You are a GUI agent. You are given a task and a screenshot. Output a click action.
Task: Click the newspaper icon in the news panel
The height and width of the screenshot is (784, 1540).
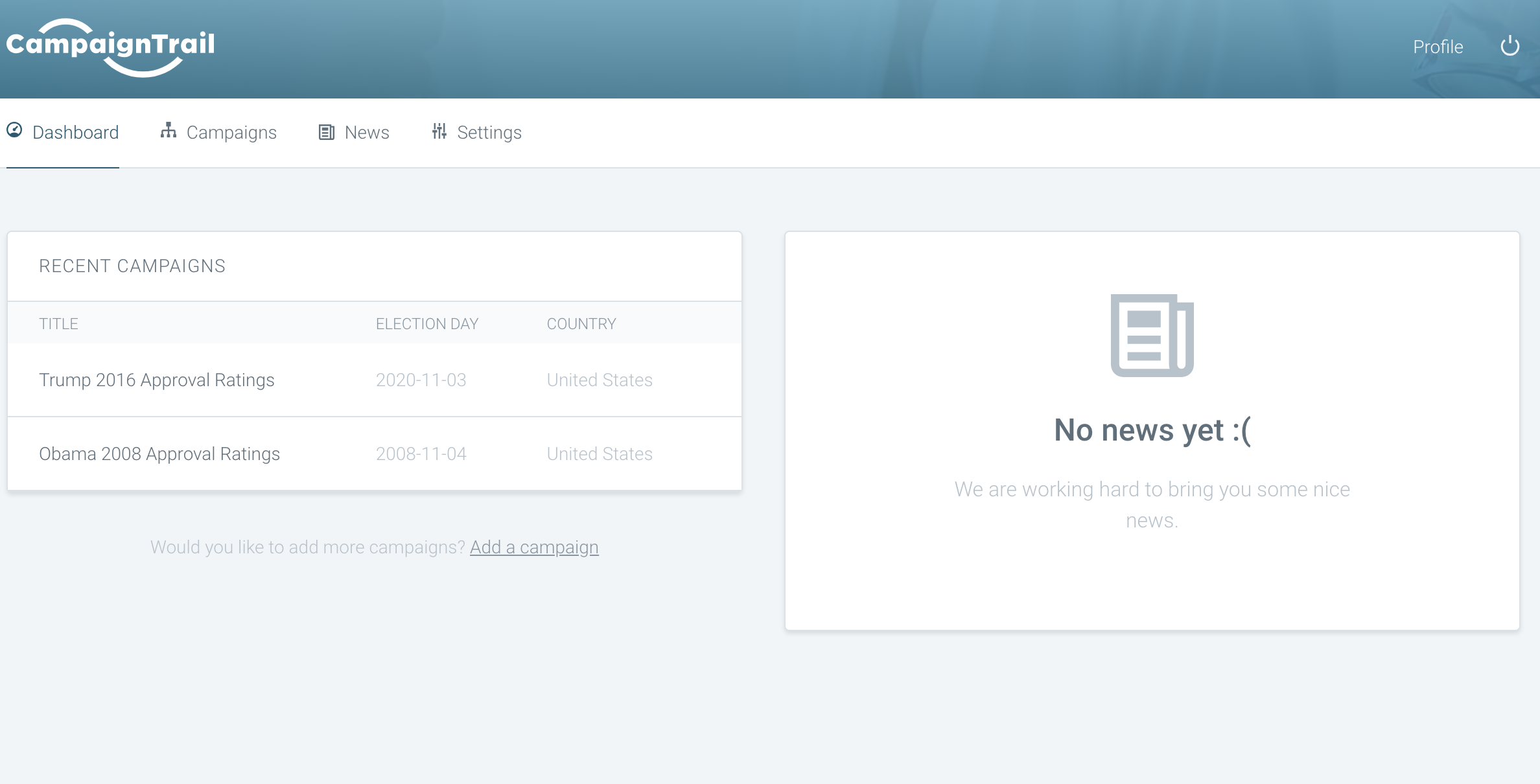pyautogui.click(x=1152, y=335)
